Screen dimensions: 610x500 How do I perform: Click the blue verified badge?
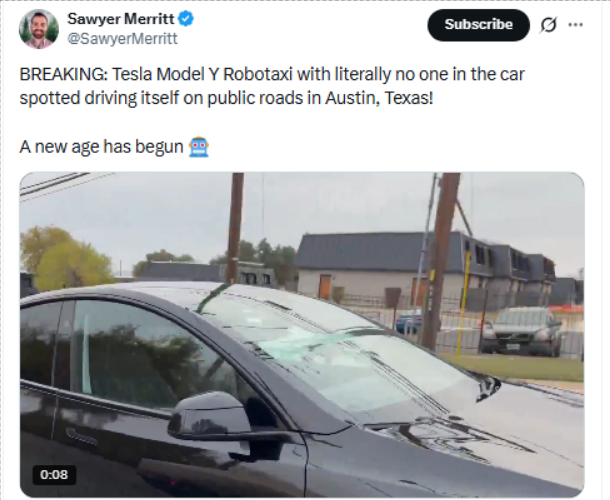point(186,19)
